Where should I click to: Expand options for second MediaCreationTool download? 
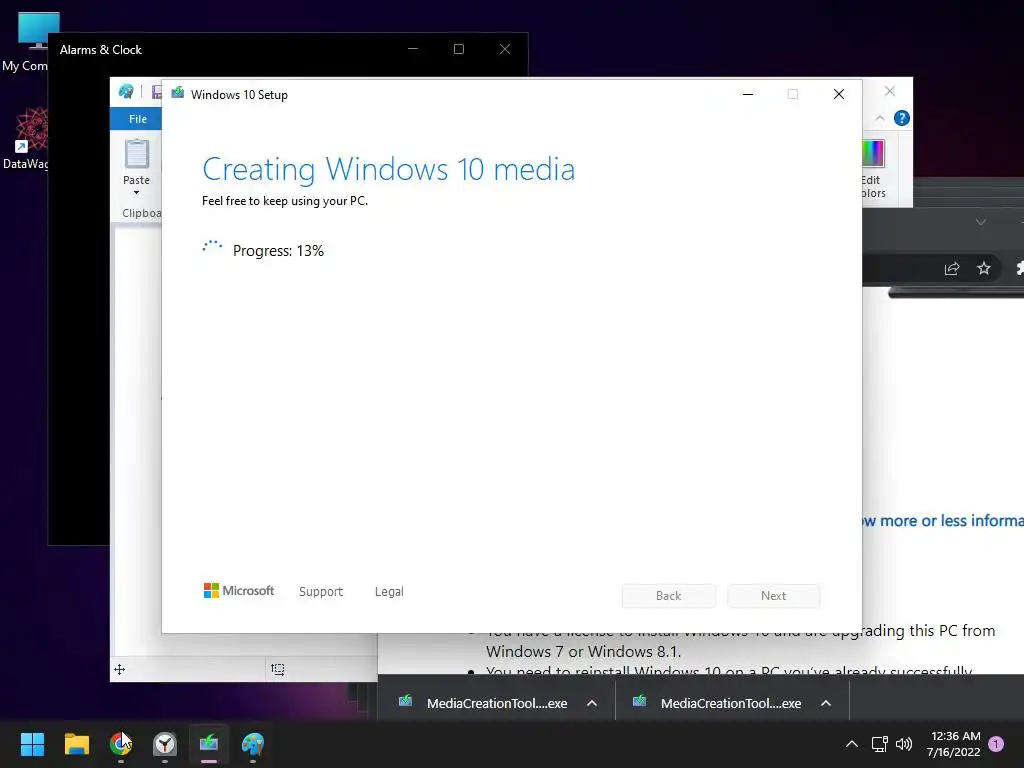coord(825,703)
